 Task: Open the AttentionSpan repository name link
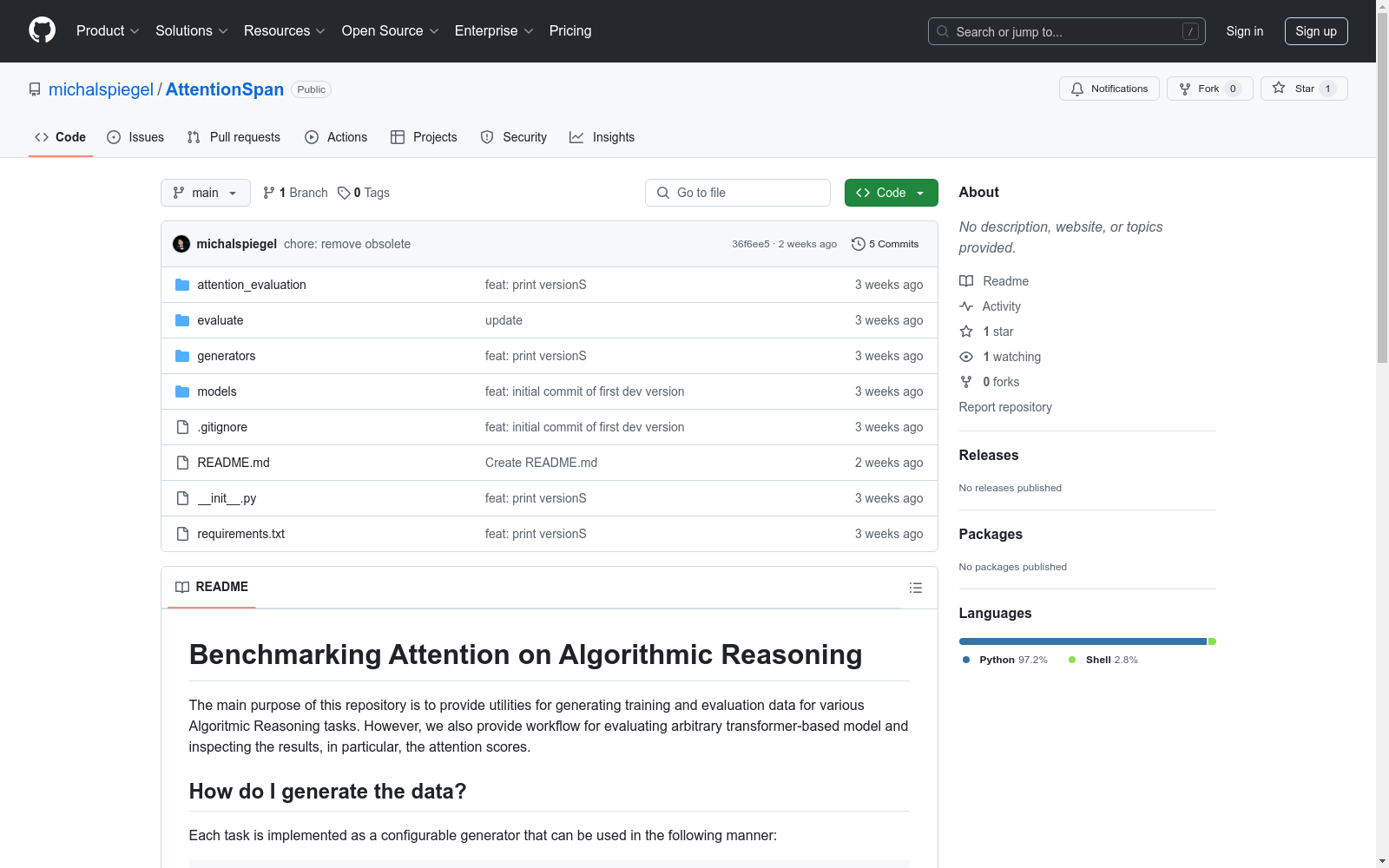225,89
